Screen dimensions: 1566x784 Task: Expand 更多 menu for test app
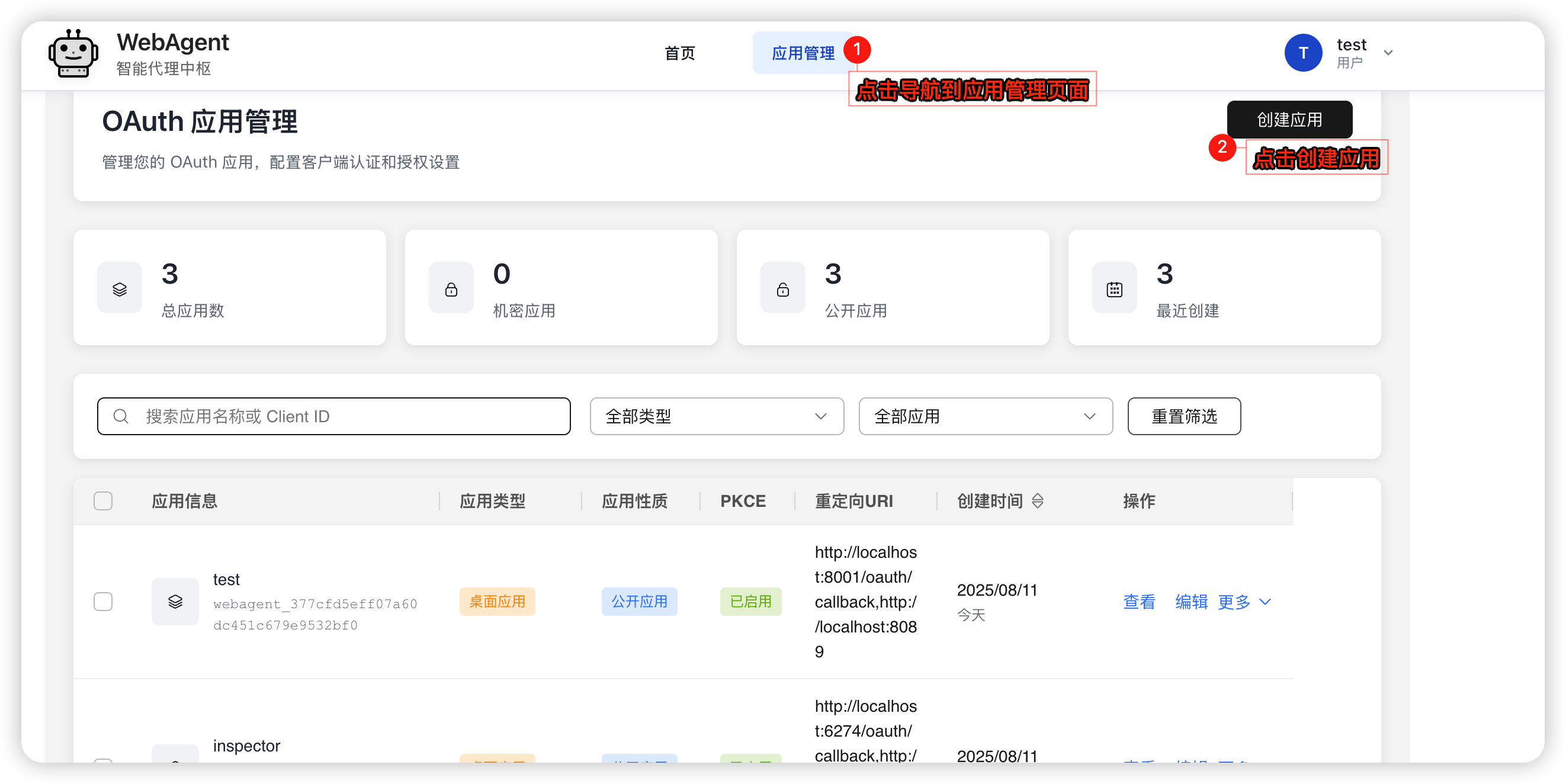pyautogui.click(x=1244, y=602)
